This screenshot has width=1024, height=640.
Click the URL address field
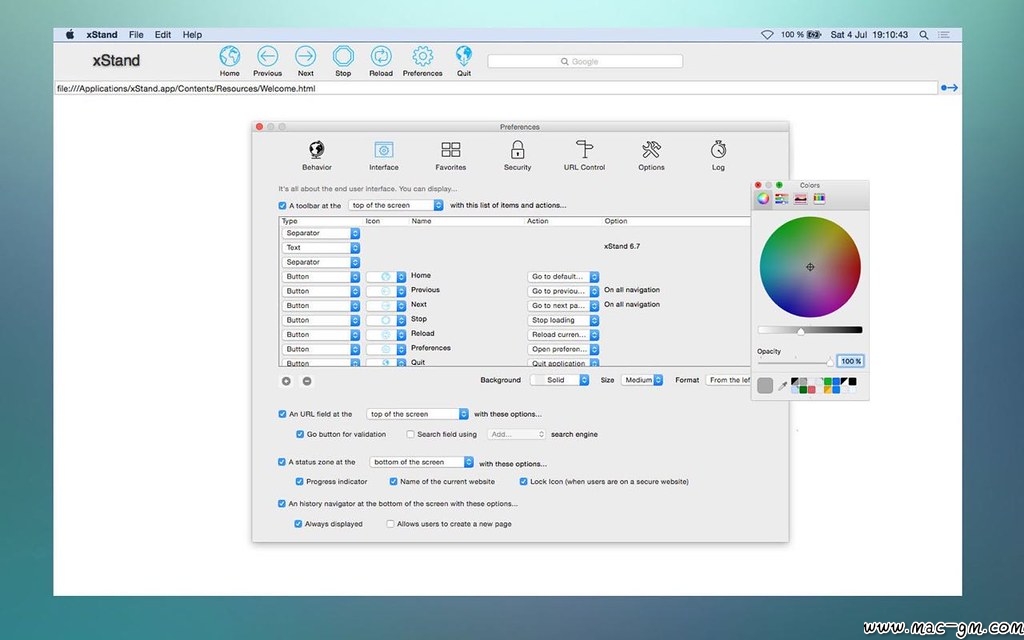(496, 88)
